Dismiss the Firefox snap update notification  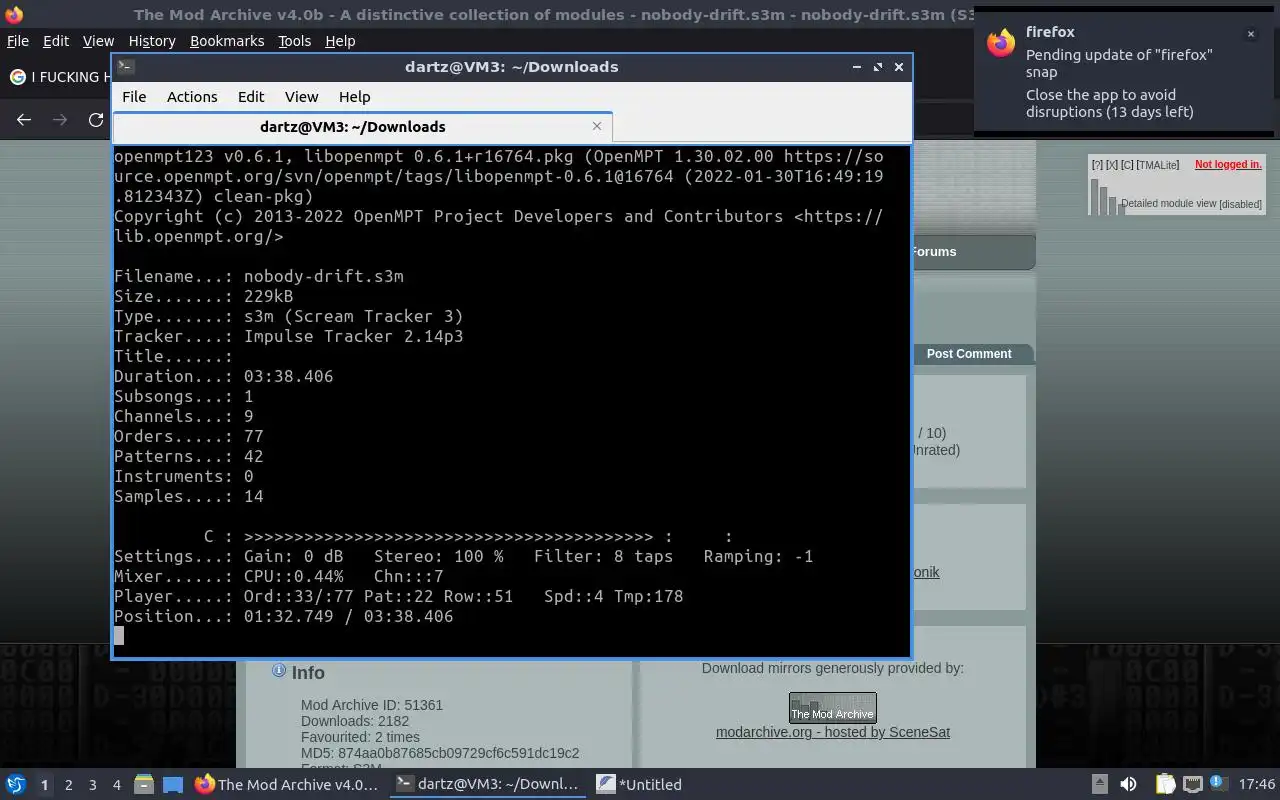(x=1250, y=34)
